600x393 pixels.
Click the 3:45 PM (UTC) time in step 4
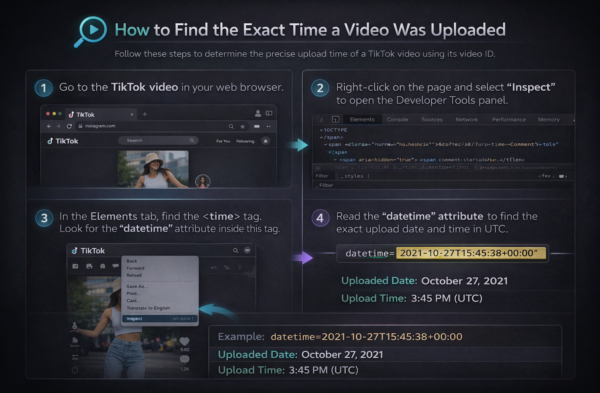(x=447, y=298)
